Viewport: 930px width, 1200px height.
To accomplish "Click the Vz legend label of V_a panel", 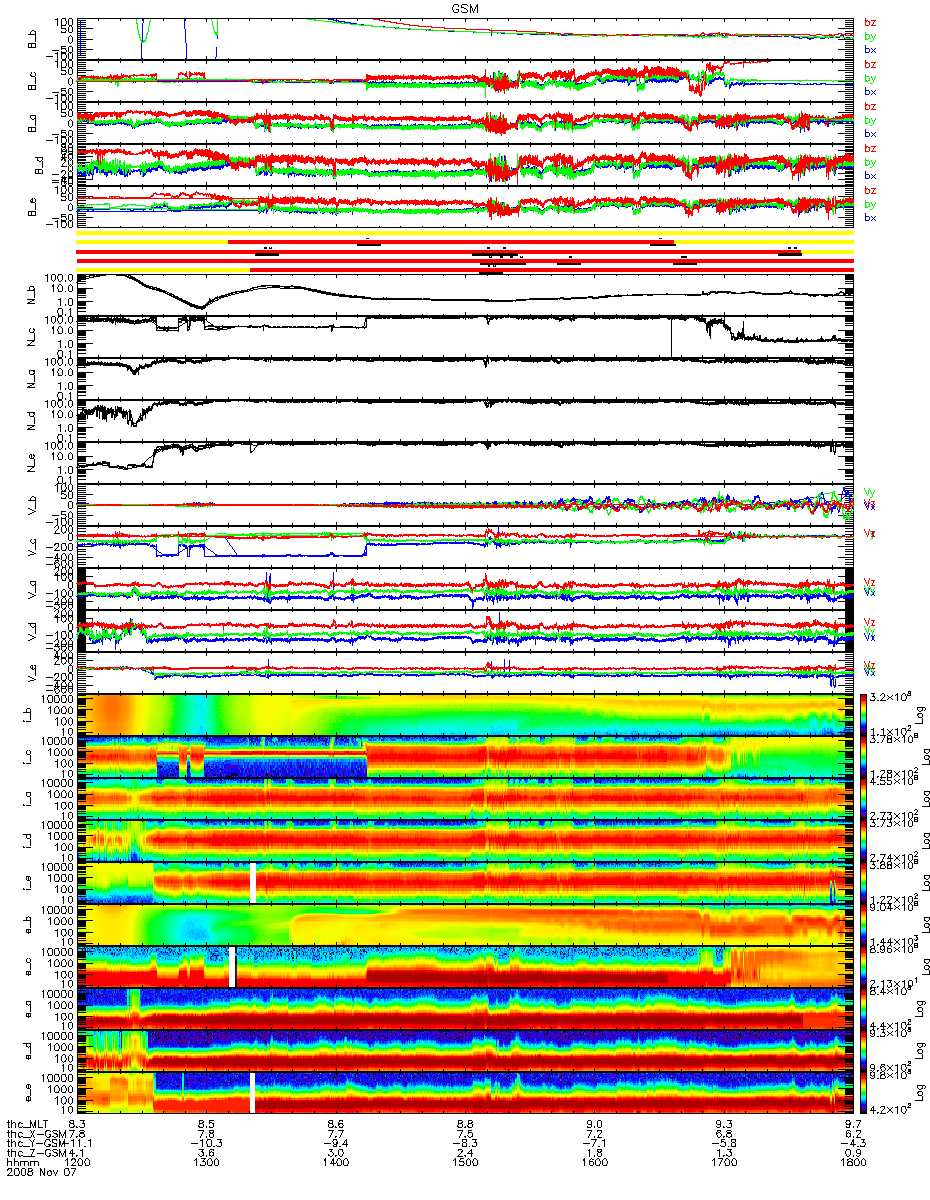I will [x=869, y=581].
